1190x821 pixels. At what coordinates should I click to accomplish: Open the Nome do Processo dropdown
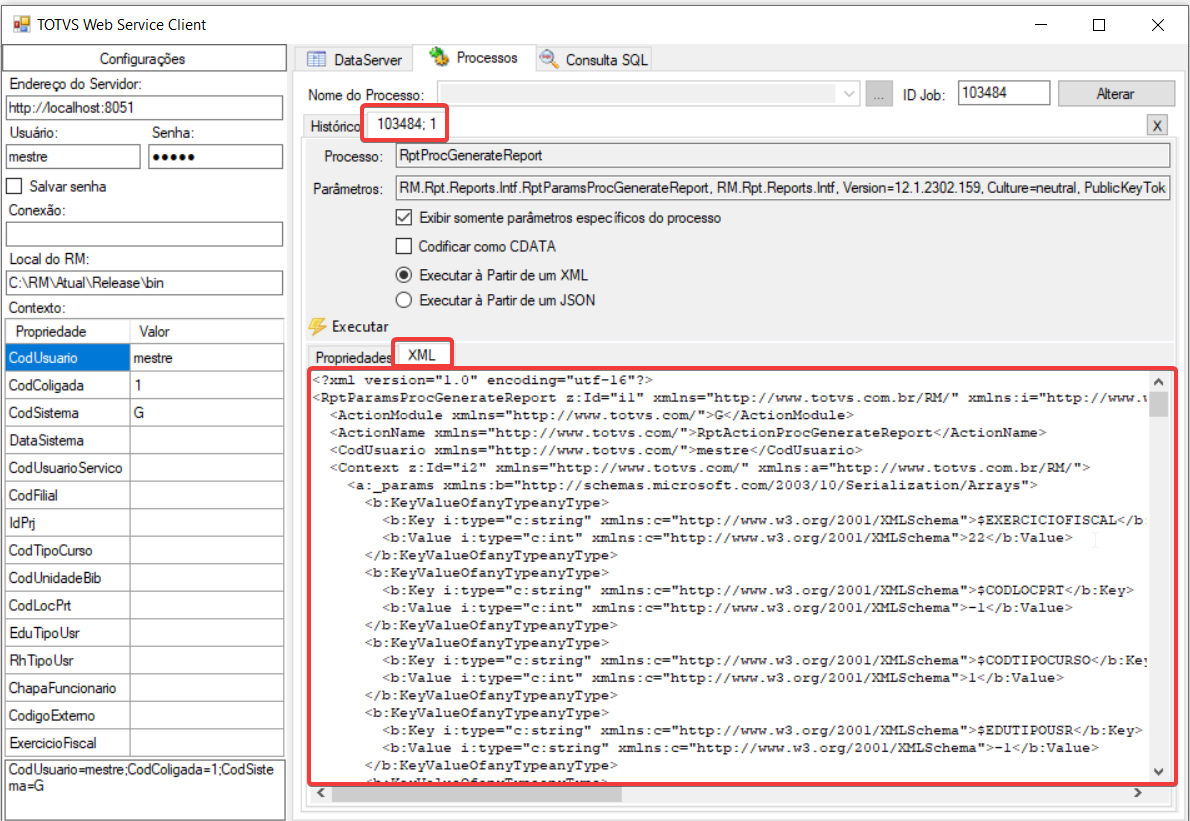point(848,94)
